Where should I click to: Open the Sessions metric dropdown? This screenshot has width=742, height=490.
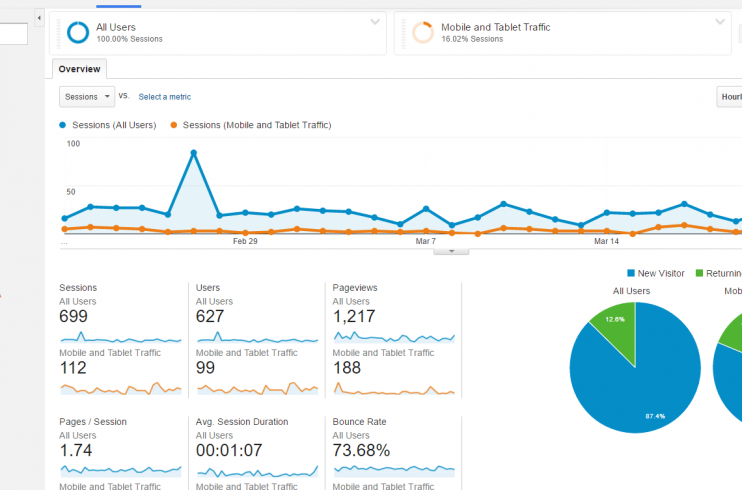click(x=87, y=97)
